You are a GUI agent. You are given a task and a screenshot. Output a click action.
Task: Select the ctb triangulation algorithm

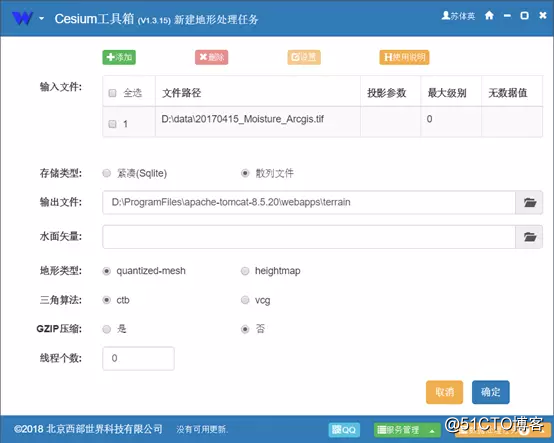[107, 300]
